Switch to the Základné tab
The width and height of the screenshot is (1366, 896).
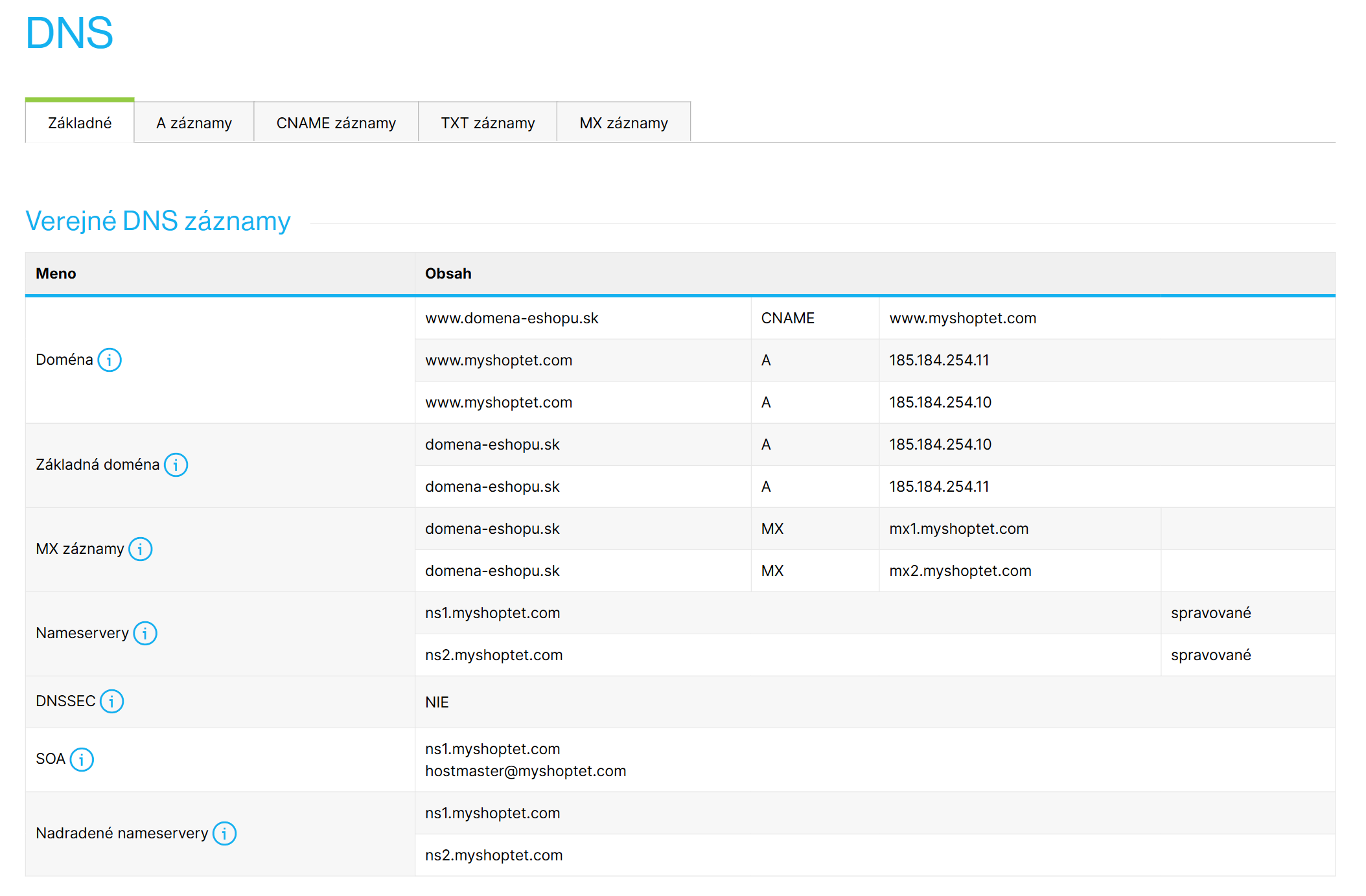(x=80, y=121)
